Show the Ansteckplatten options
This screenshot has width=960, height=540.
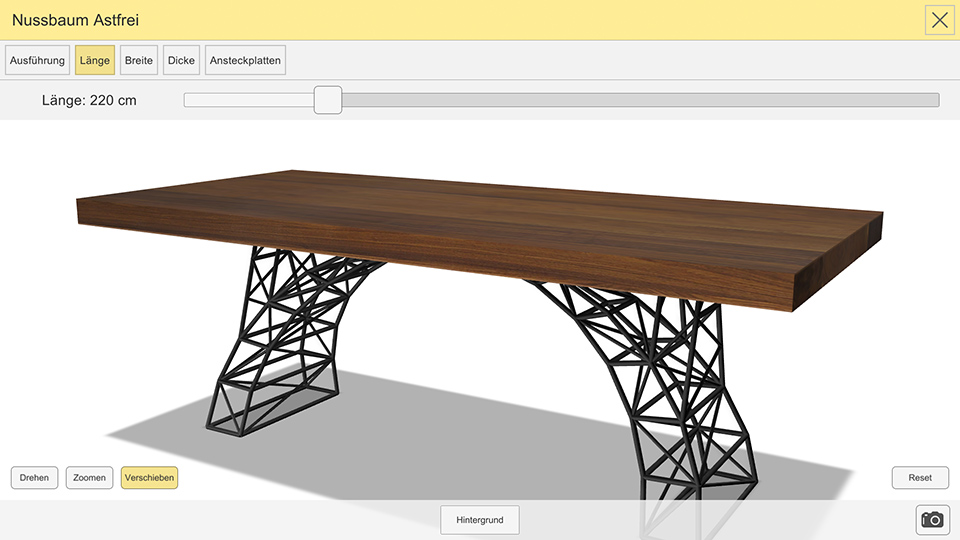245,61
